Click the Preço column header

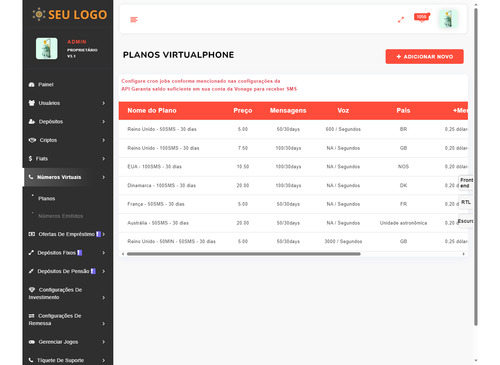243,111
